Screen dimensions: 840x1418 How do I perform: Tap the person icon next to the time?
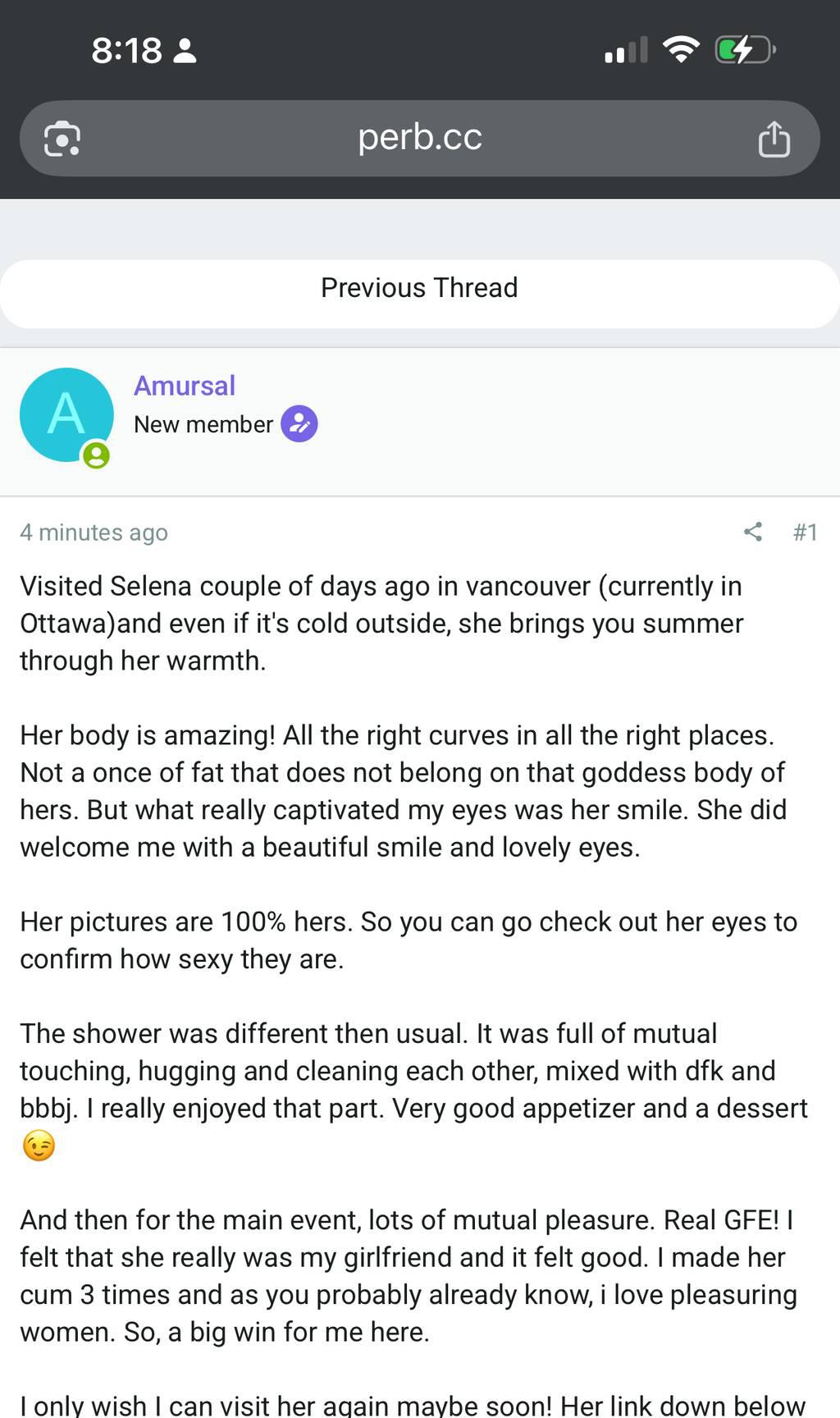[x=186, y=51]
